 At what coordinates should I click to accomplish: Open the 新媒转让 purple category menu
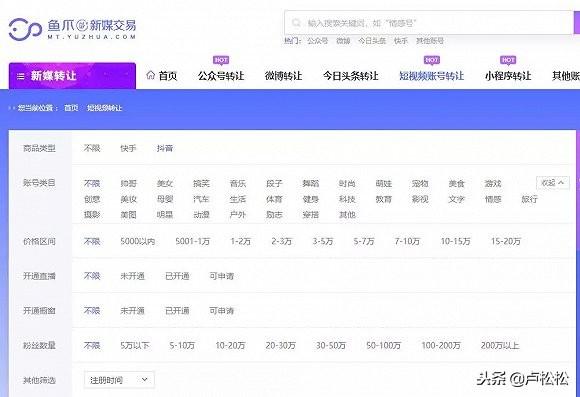pyautogui.click(x=72, y=76)
